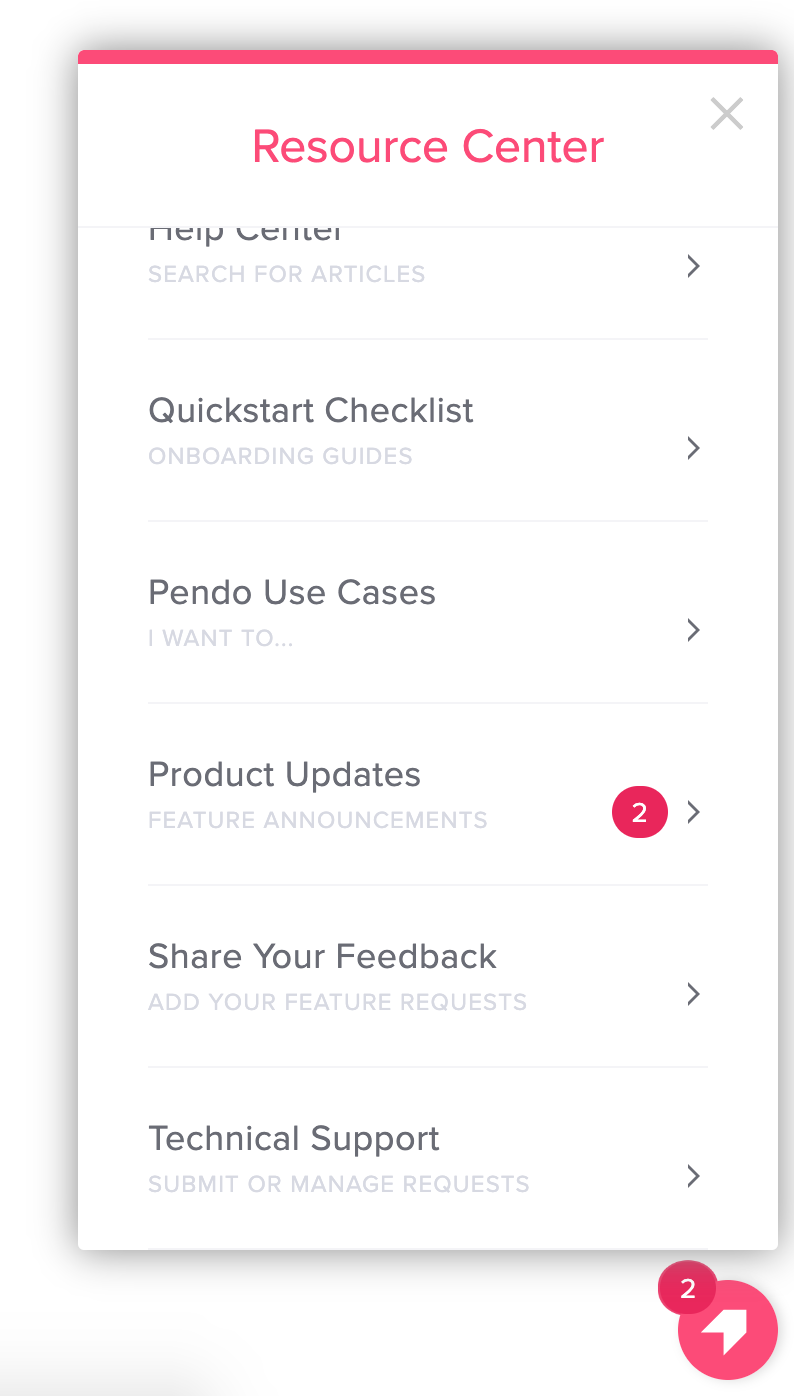Image resolution: width=794 pixels, height=1396 pixels.
Task: Close the Resource Center panel
Action: click(727, 114)
